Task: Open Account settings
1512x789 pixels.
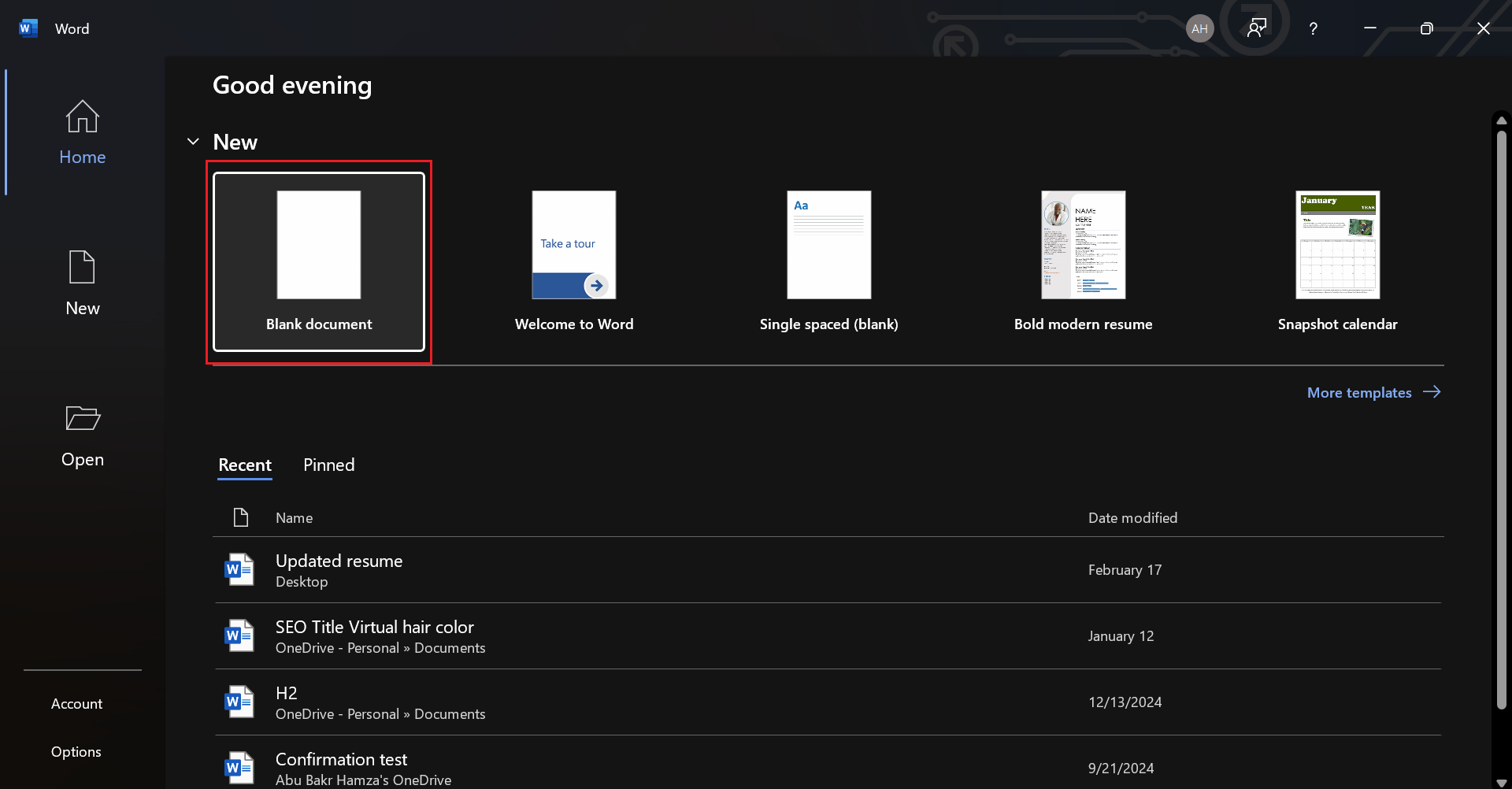Action: point(77,704)
